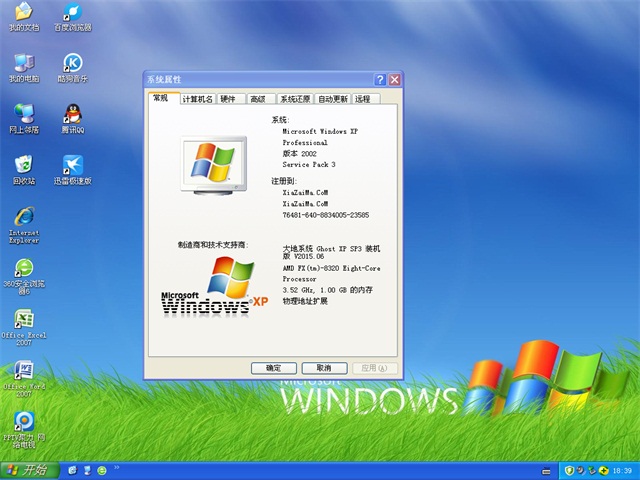The width and height of the screenshot is (640, 480).
Task: Click the 确定 button
Action: pos(273,368)
